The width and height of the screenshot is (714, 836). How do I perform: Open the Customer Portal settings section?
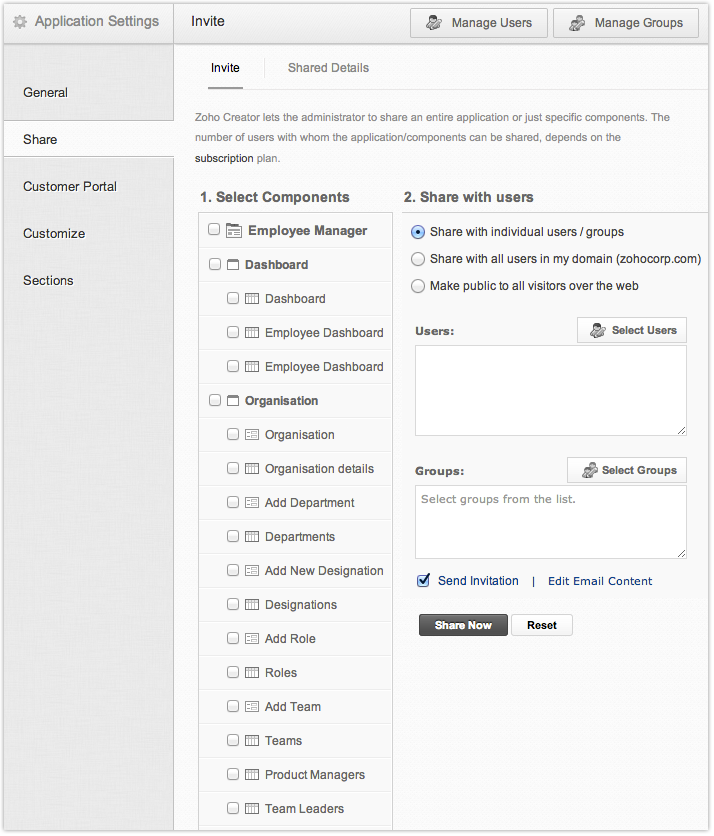pyautogui.click(x=70, y=187)
